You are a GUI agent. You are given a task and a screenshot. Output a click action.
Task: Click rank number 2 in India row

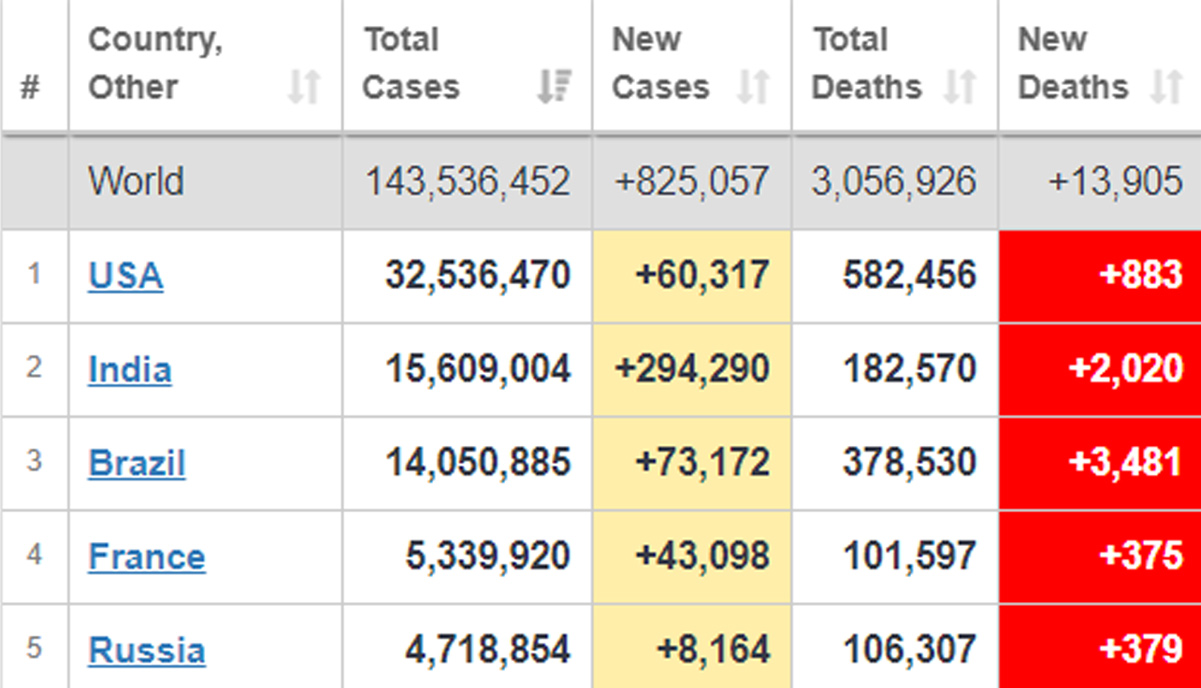point(34,367)
